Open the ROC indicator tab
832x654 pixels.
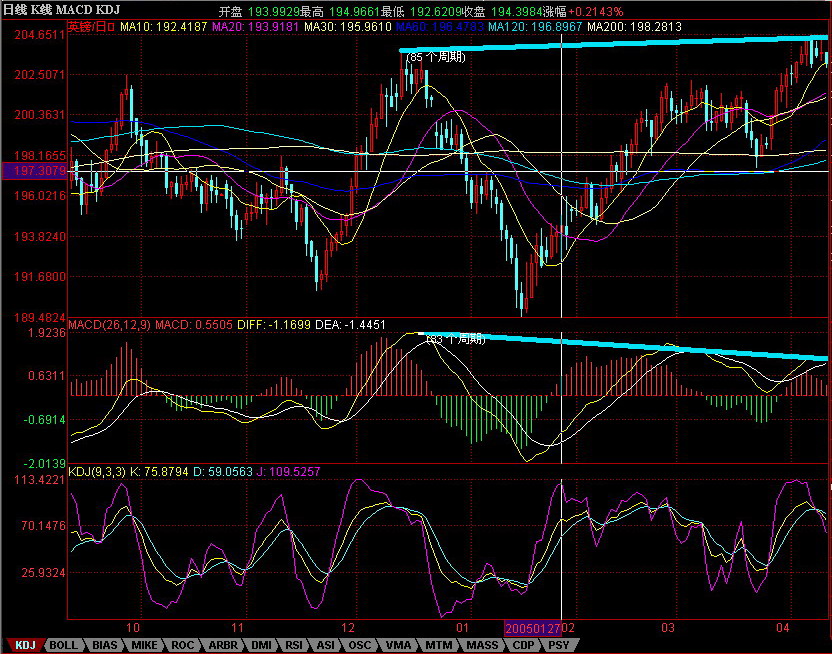click(x=182, y=645)
